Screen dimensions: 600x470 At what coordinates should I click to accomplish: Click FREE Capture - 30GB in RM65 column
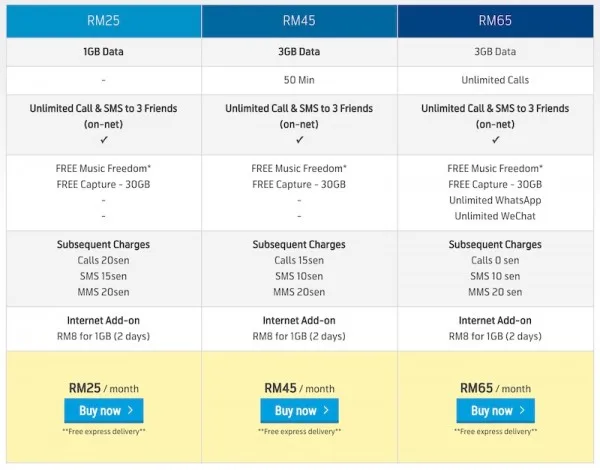click(x=495, y=184)
